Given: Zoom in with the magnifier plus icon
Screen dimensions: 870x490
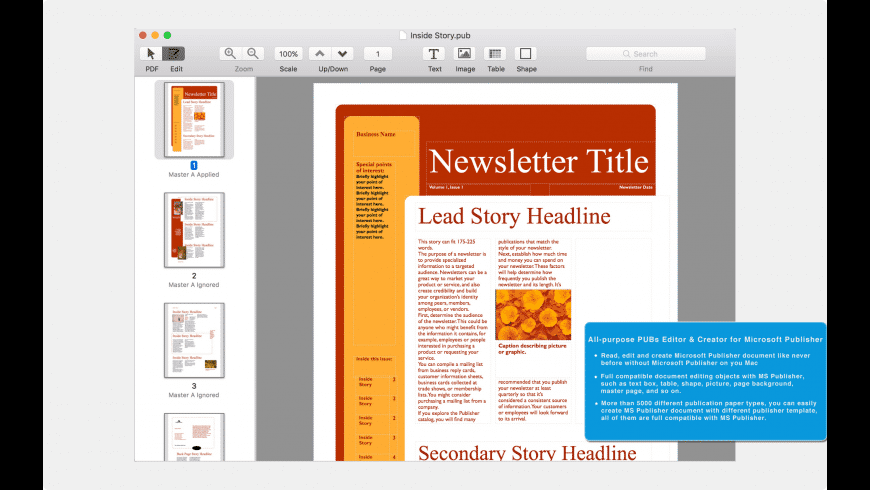Looking at the screenshot, I should [230, 53].
